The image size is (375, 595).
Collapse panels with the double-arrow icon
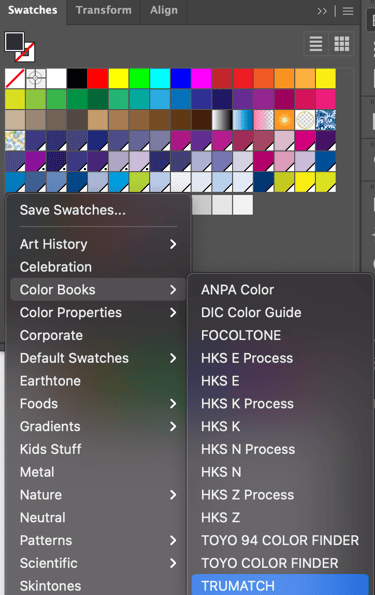pyautogui.click(x=322, y=11)
